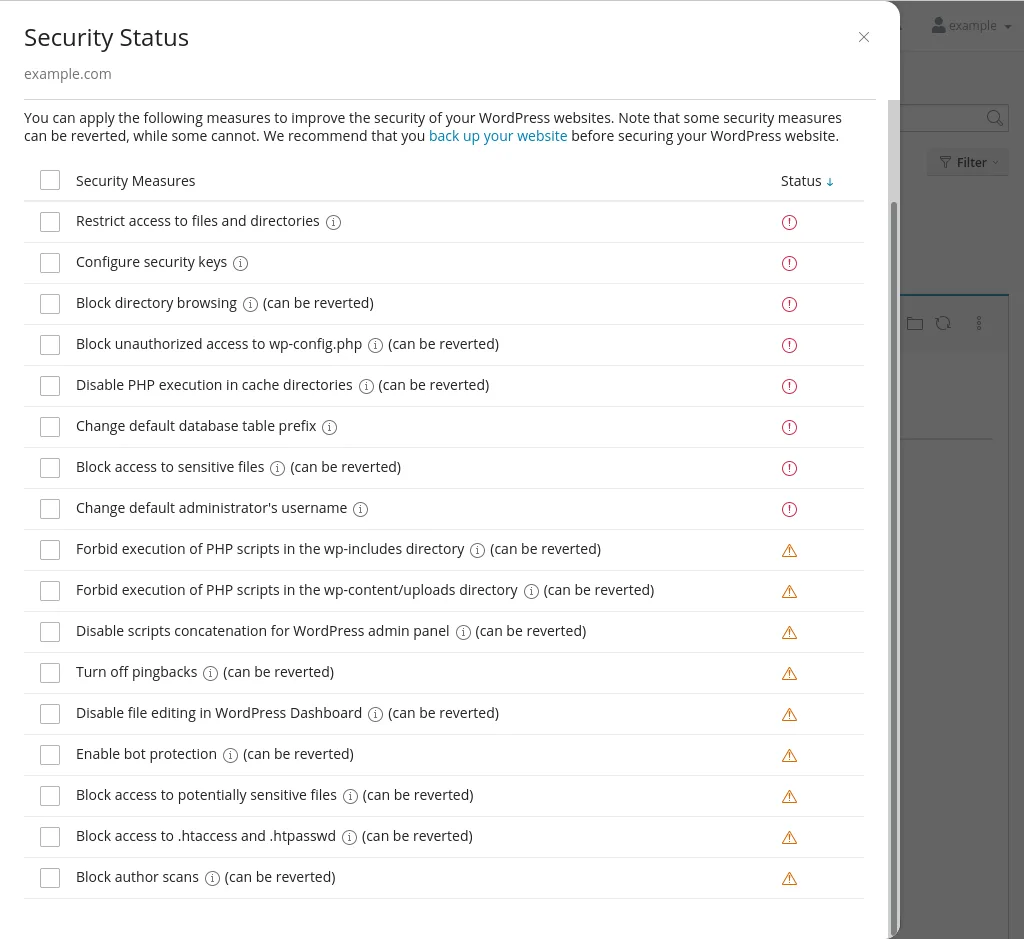Show info for Enable bot protection

(x=230, y=755)
